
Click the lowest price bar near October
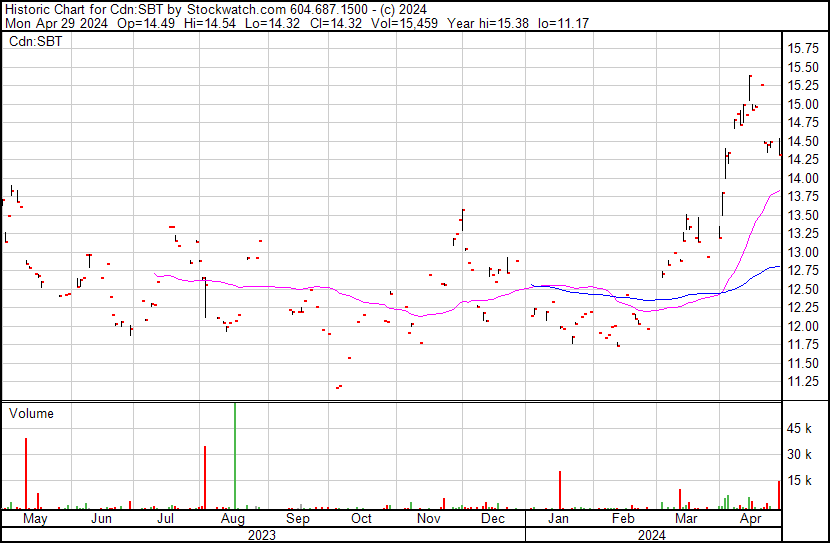coord(339,387)
